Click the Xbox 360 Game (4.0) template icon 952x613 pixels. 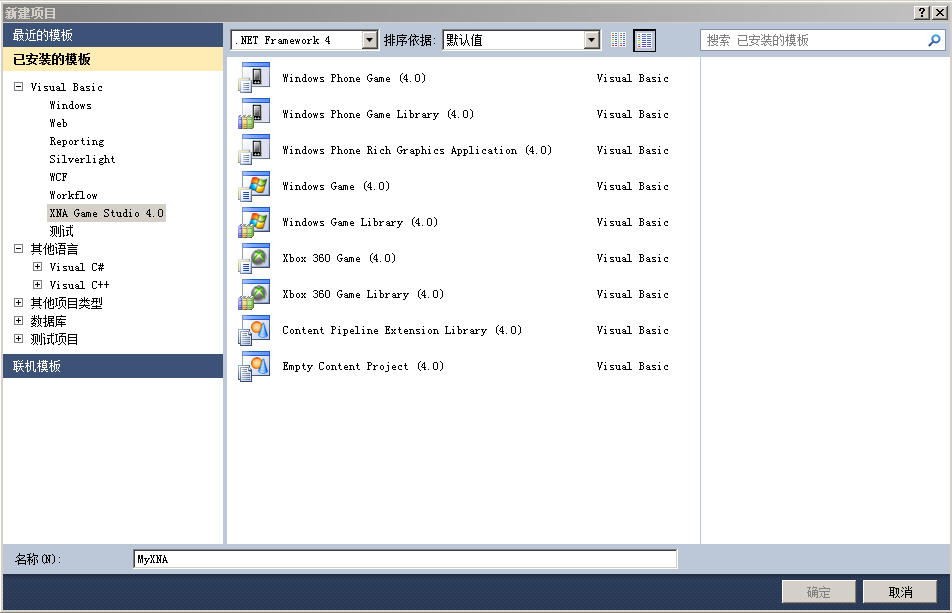[254, 258]
